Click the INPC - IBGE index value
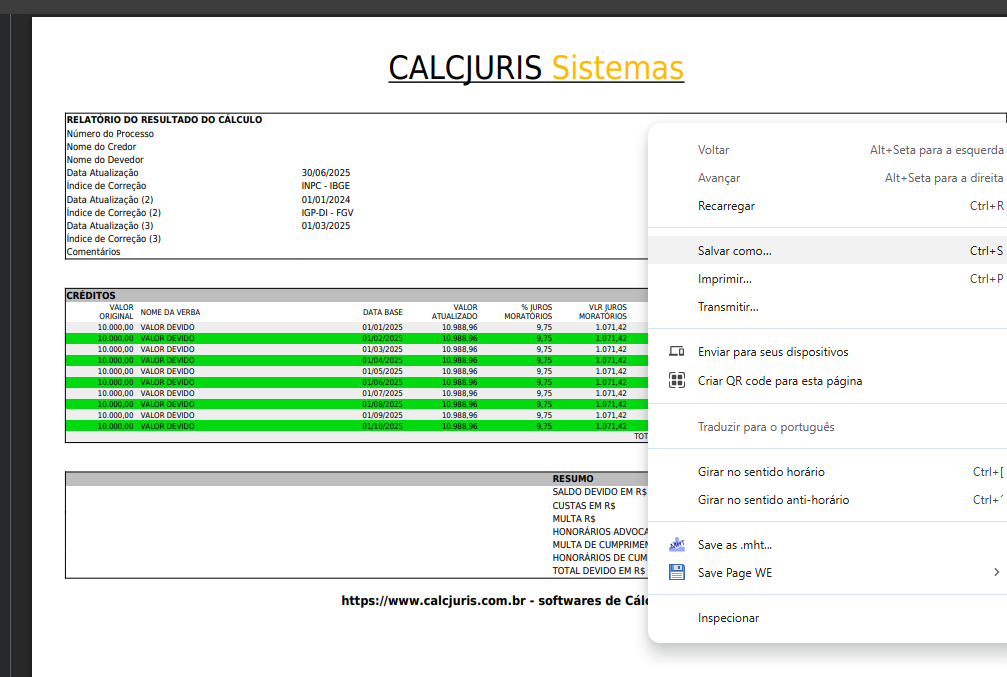 coord(326,186)
